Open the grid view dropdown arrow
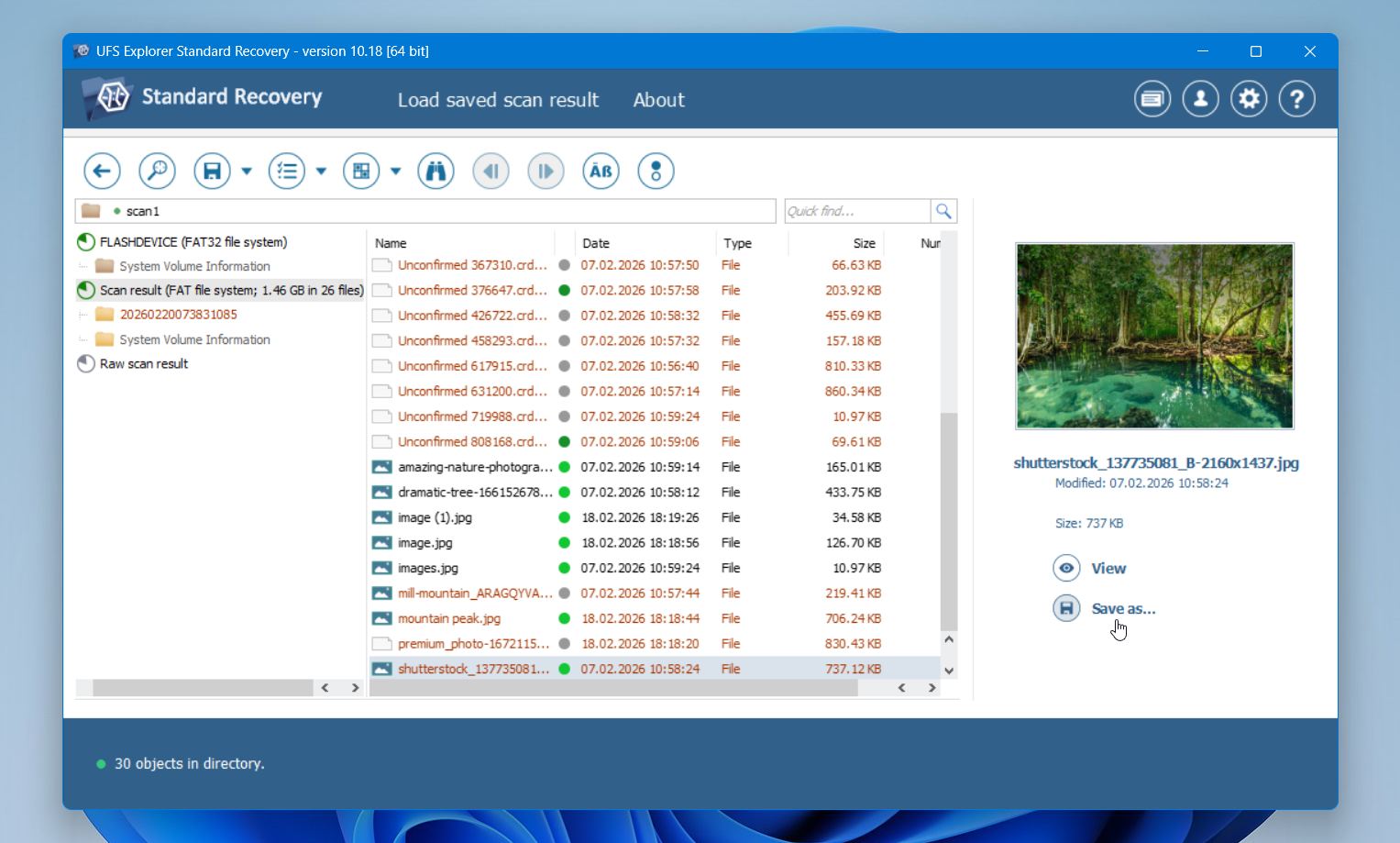Image resolution: width=1400 pixels, height=843 pixels. click(395, 172)
